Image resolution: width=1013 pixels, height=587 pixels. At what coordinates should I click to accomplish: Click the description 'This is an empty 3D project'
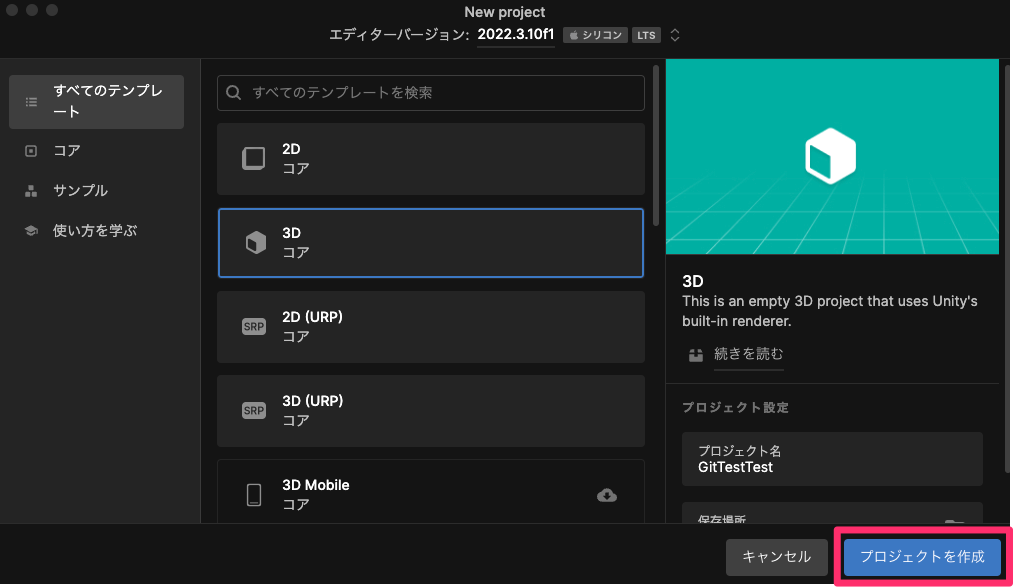point(830,311)
